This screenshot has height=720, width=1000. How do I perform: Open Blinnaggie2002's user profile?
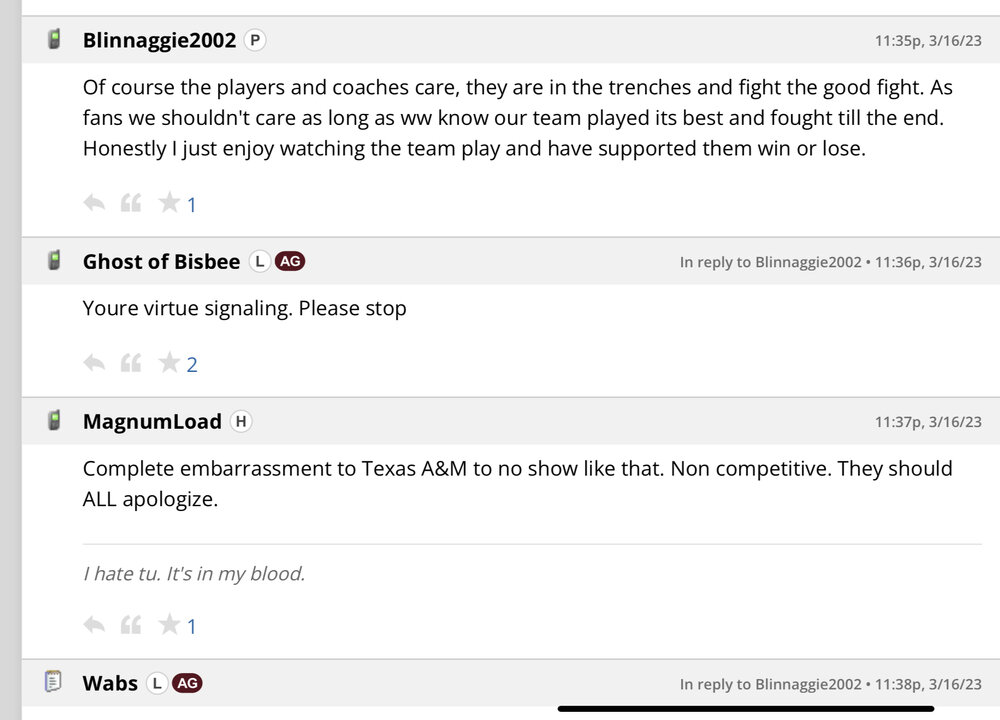tap(159, 41)
